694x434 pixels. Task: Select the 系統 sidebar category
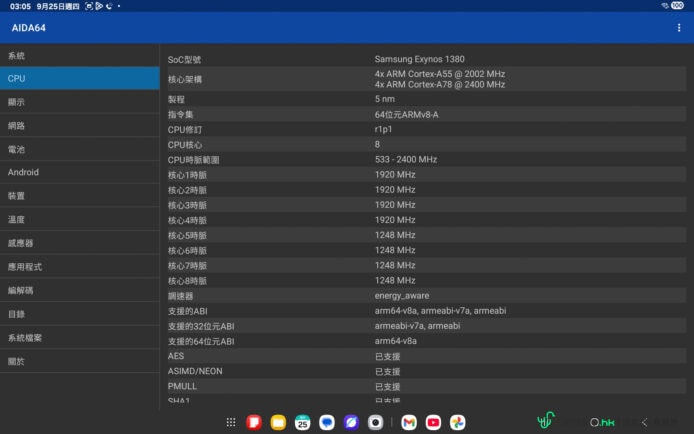[80, 55]
